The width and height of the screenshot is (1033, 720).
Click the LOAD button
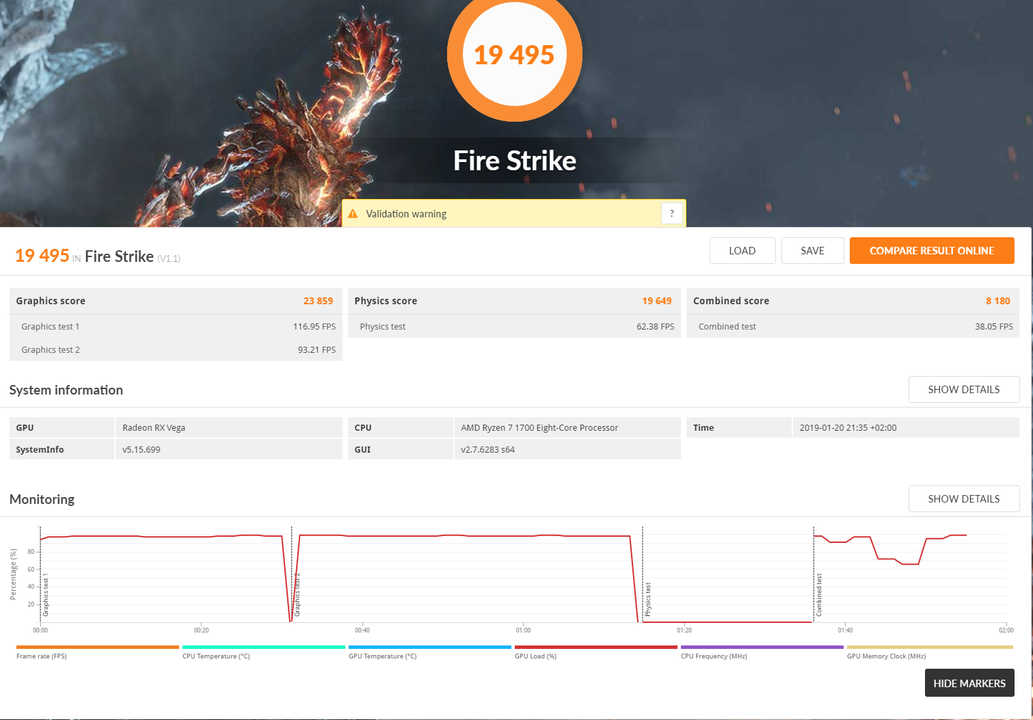(x=742, y=251)
